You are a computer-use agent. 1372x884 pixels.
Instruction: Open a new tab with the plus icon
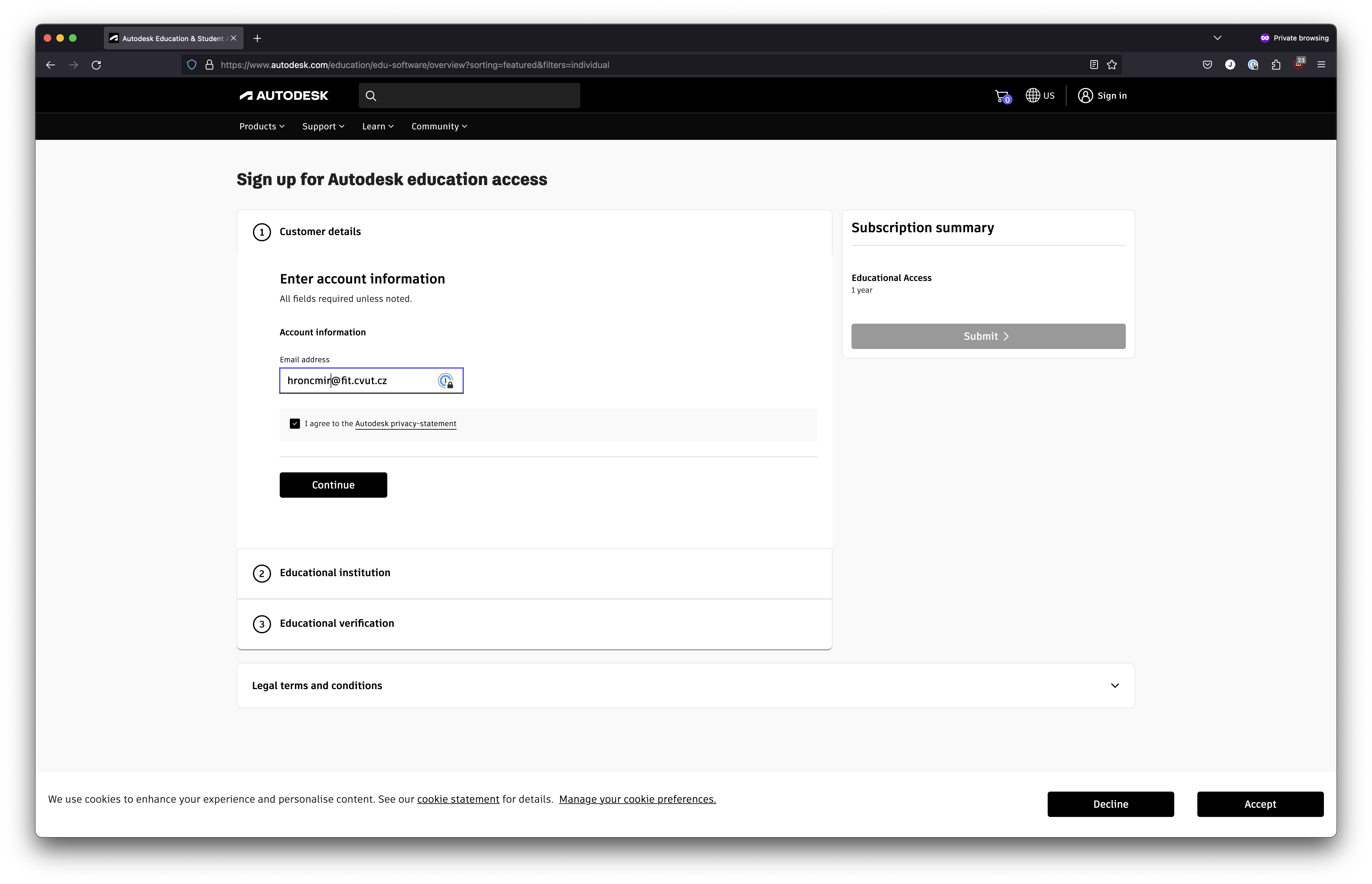(x=257, y=39)
